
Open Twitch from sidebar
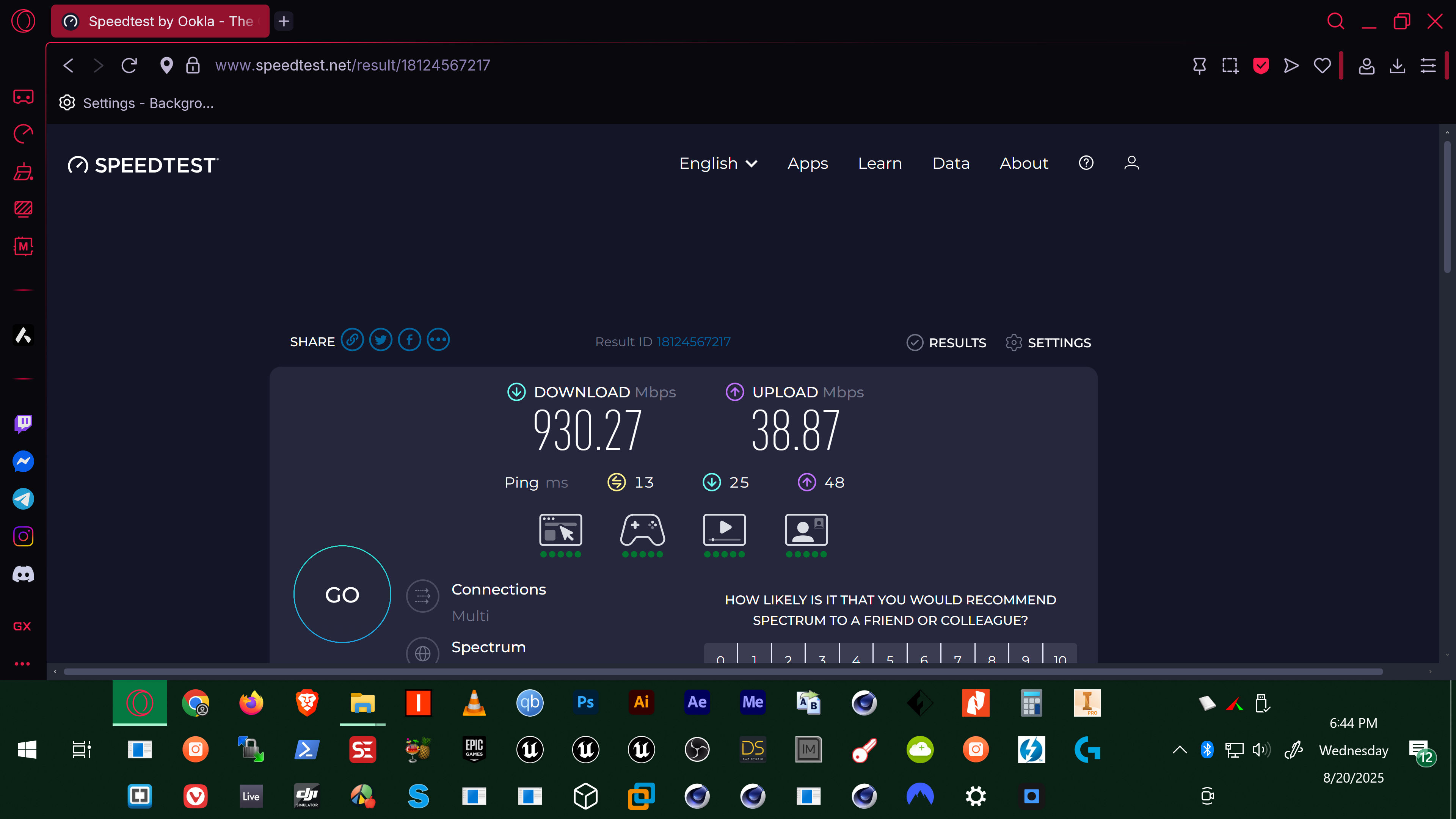(x=23, y=424)
